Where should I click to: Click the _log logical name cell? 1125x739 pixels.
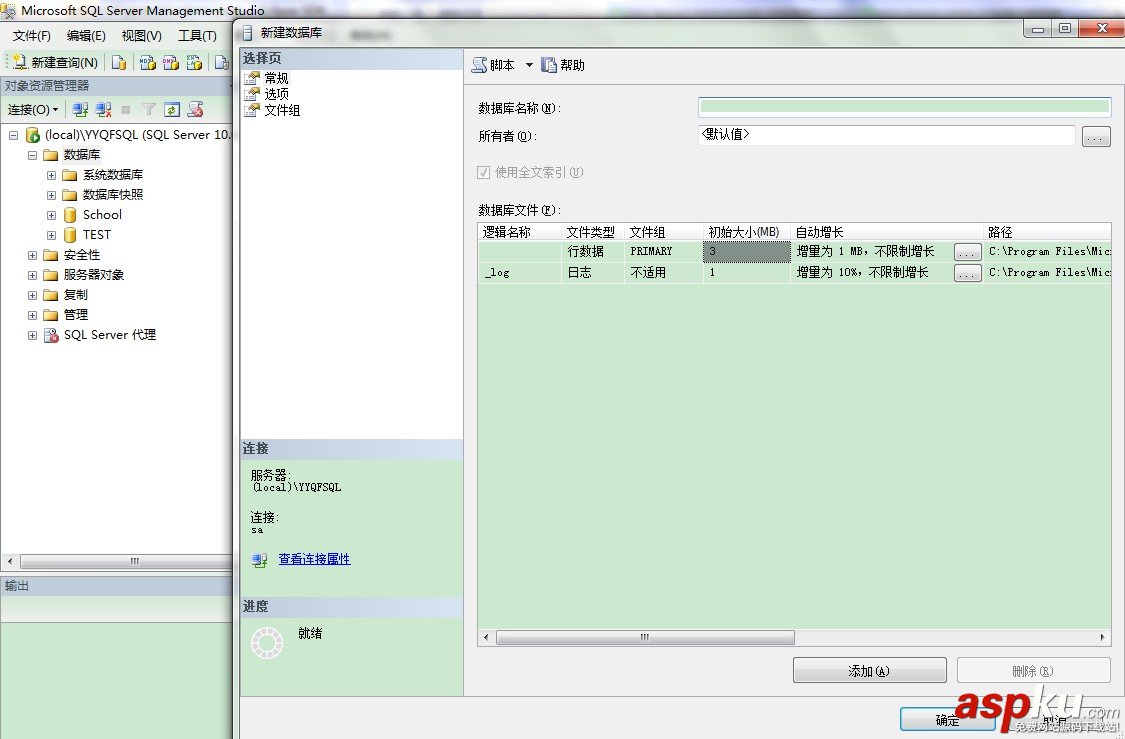[x=519, y=273]
